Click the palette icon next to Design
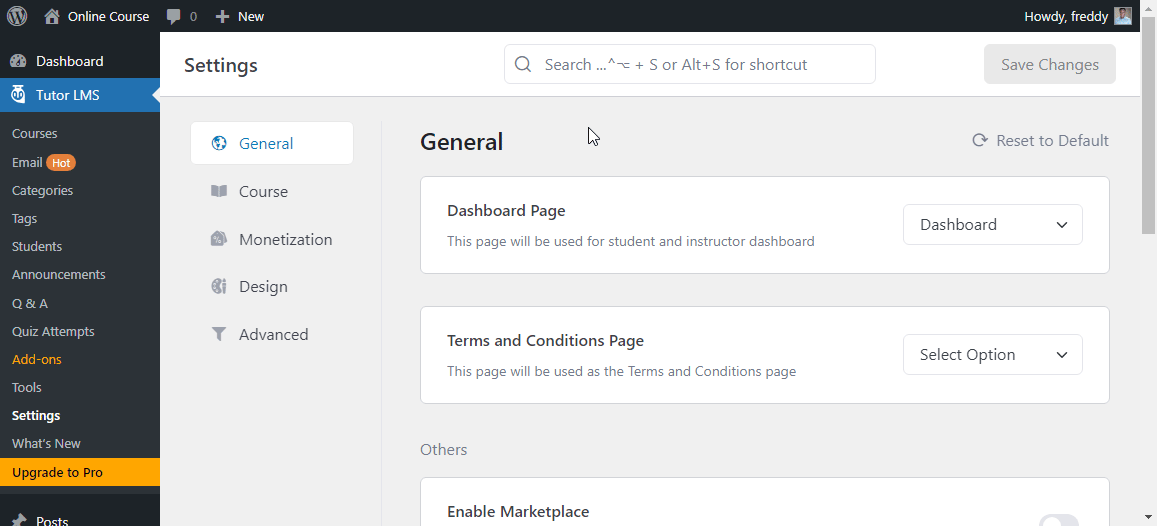The image size is (1157, 526). (x=218, y=286)
